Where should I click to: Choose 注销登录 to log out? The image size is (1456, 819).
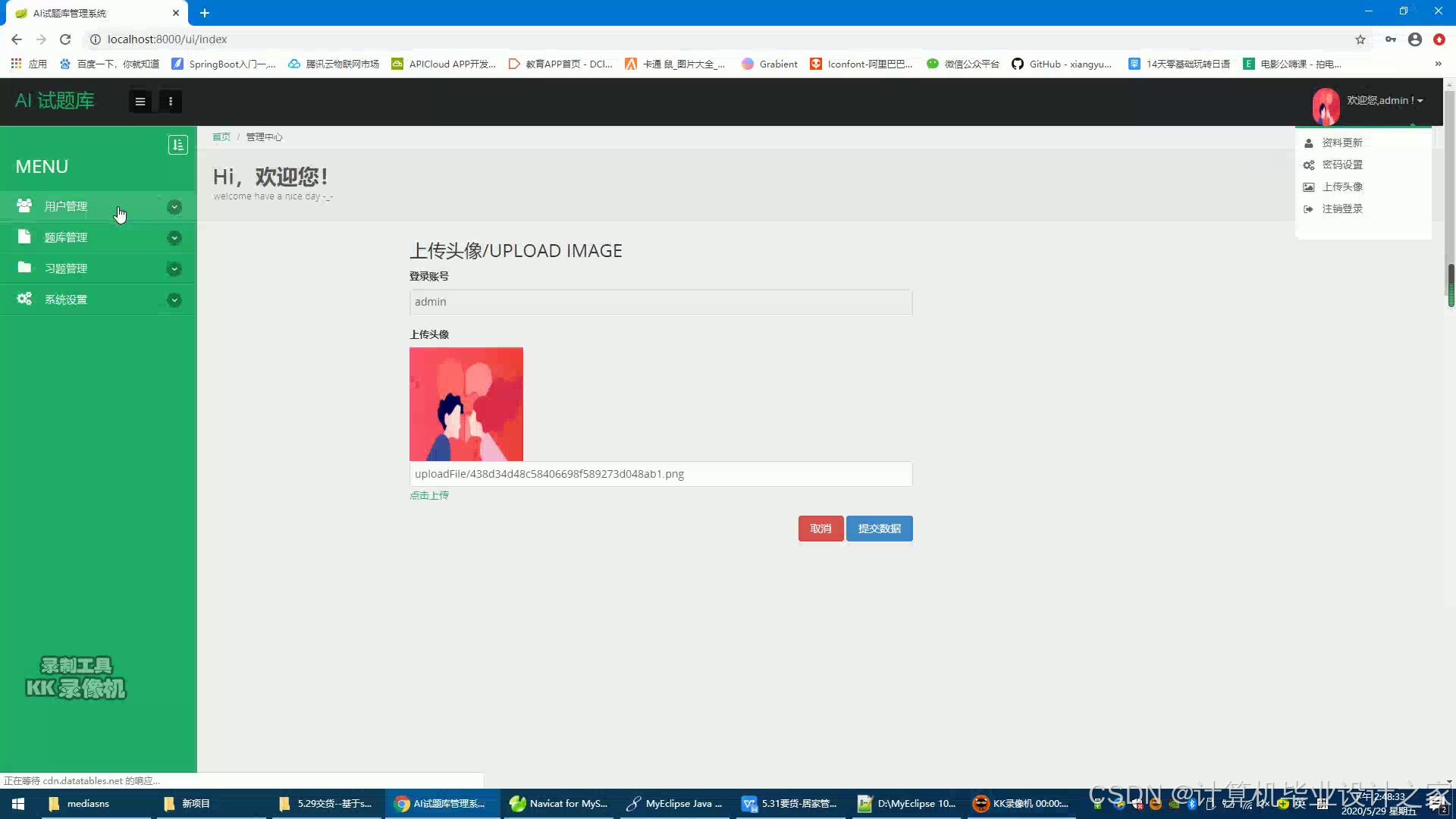tap(1342, 209)
